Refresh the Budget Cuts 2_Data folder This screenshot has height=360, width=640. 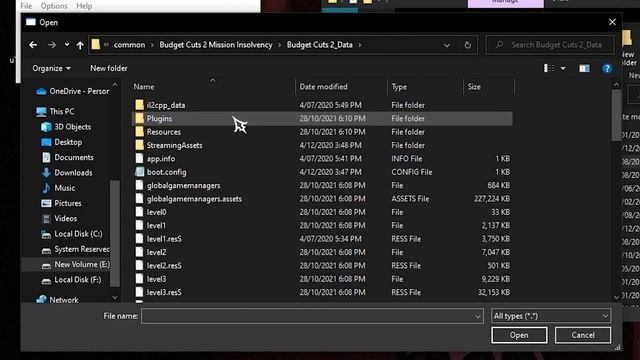tap(468, 45)
